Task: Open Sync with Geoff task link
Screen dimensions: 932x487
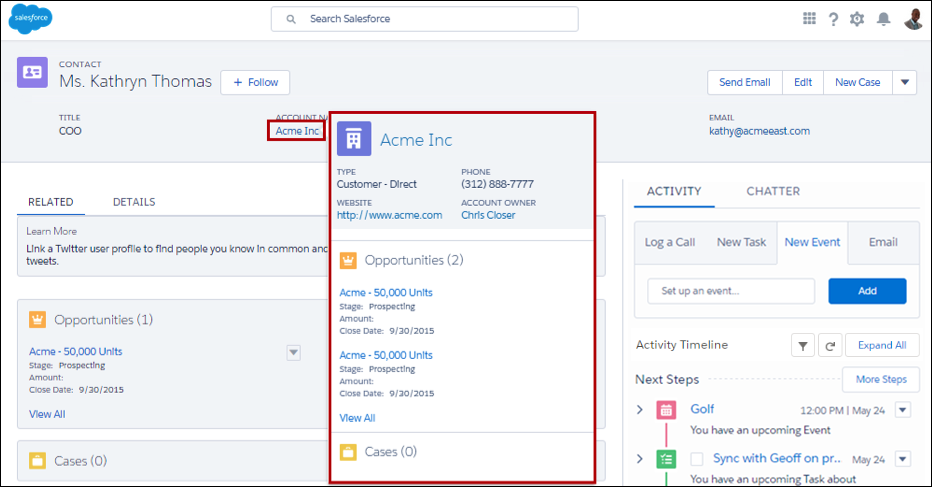Action: (x=777, y=458)
